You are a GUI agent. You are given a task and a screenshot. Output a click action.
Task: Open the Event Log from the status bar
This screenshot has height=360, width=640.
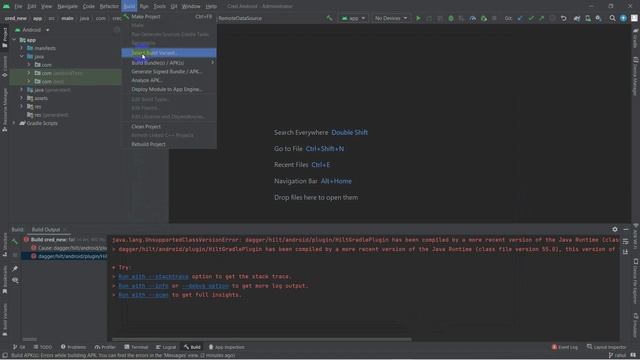pyautogui.click(x=565, y=347)
